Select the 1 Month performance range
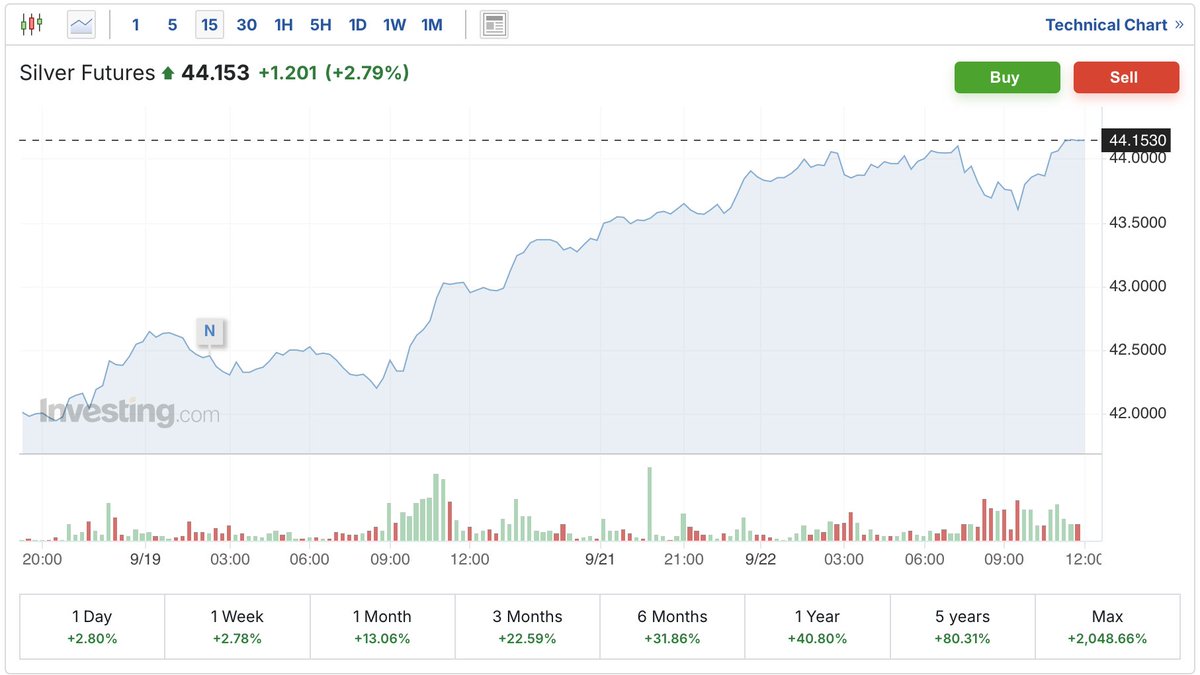The width and height of the screenshot is (1200, 675). (382, 627)
